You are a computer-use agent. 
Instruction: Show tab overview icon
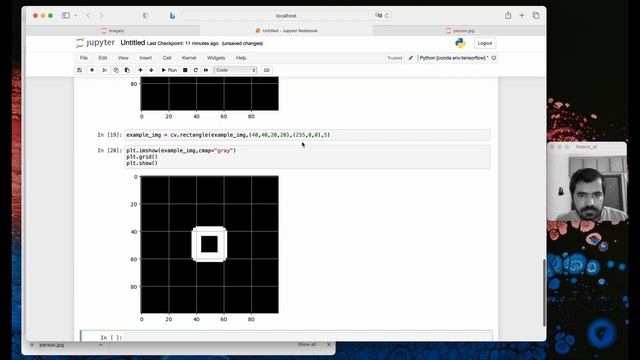pyautogui.click(x=536, y=16)
